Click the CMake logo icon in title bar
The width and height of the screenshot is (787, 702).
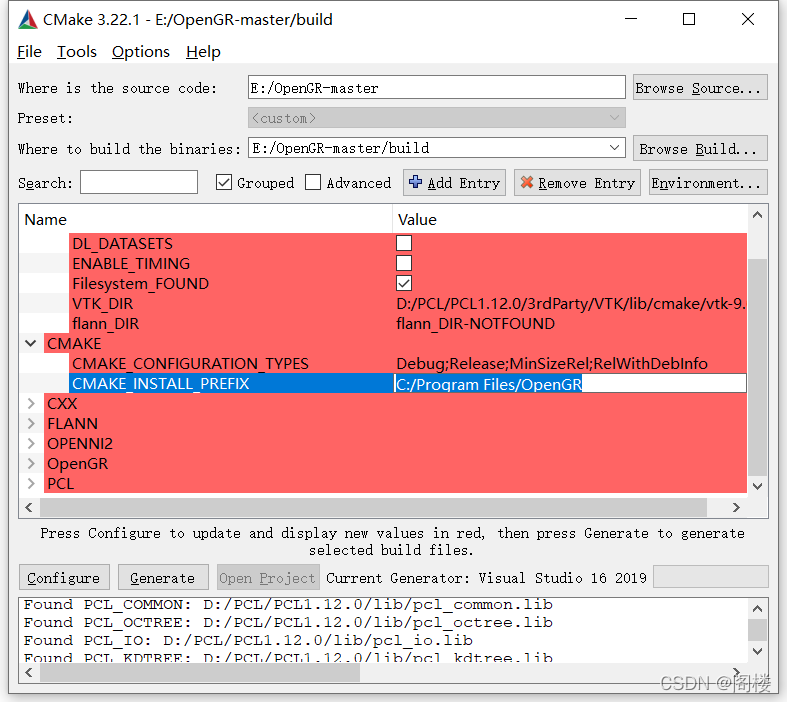[x=28, y=20]
